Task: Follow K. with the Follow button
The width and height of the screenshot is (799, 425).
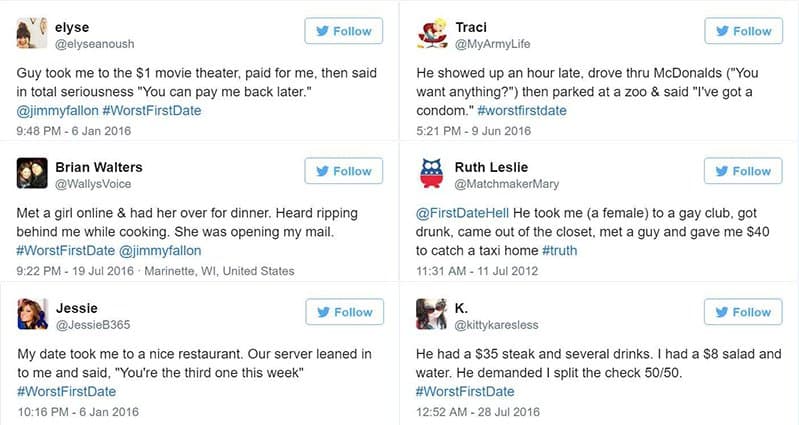Action: coord(743,312)
